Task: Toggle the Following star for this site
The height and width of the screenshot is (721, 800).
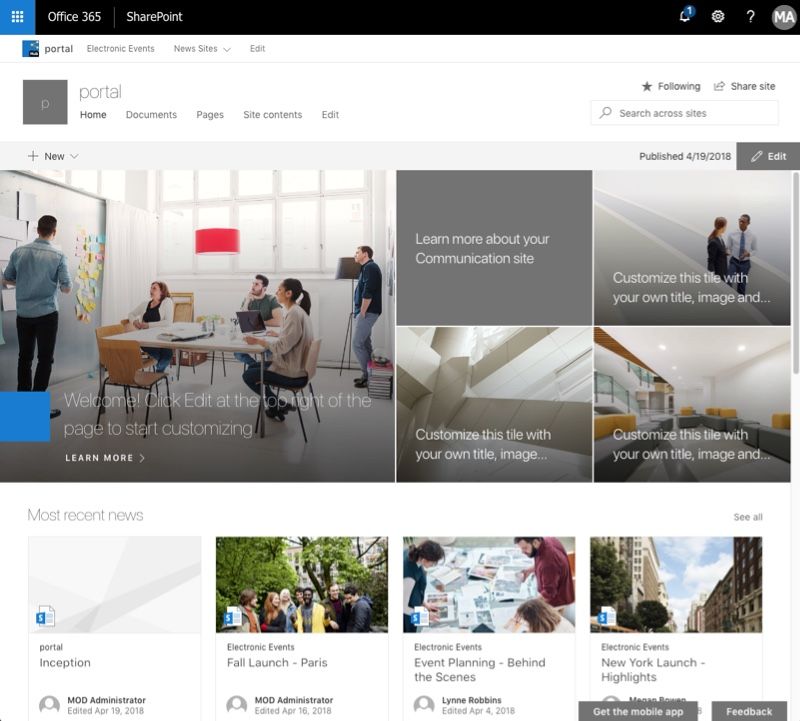Action: click(x=649, y=86)
